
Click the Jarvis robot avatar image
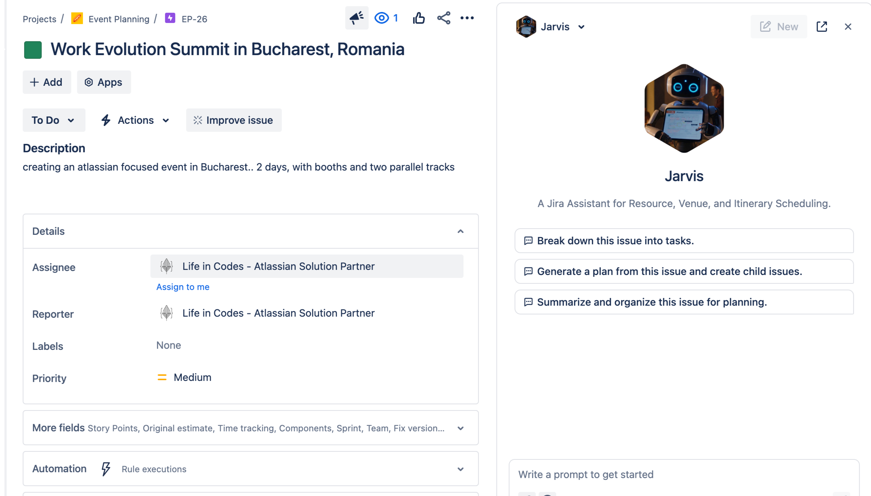tap(684, 108)
